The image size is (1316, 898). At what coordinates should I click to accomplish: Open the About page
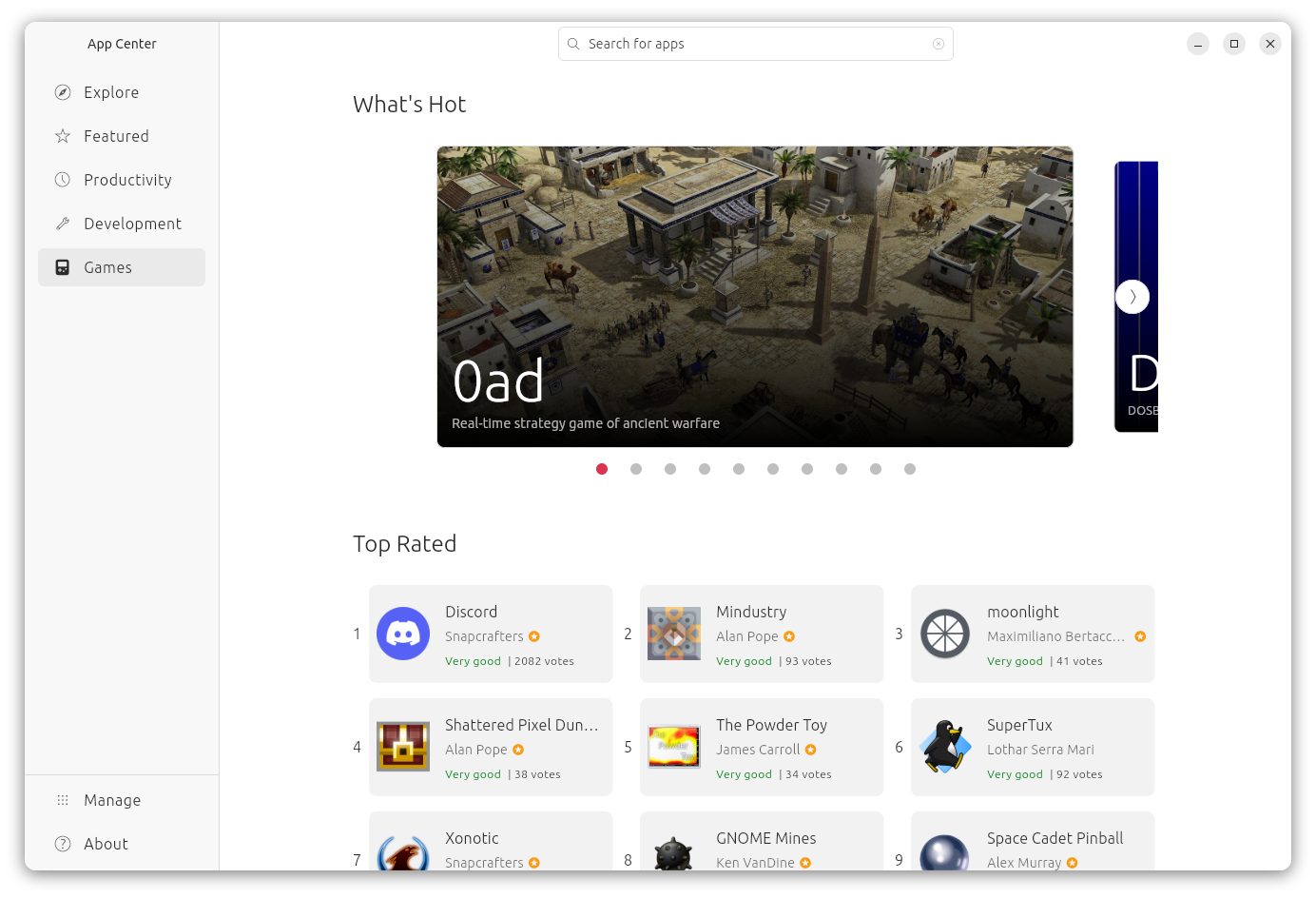pos(106,844)
